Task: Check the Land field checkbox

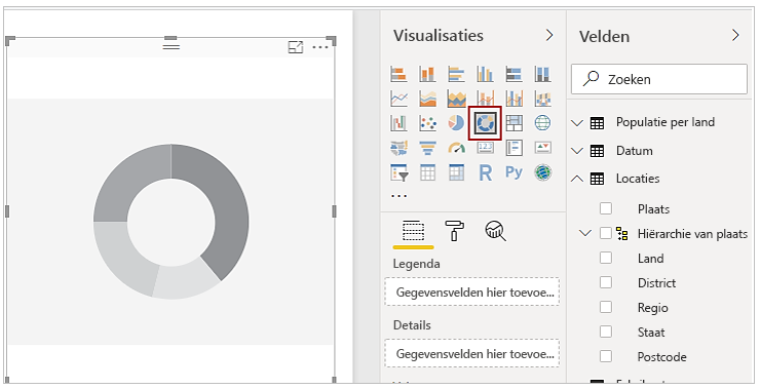Action: click(606, 258)
